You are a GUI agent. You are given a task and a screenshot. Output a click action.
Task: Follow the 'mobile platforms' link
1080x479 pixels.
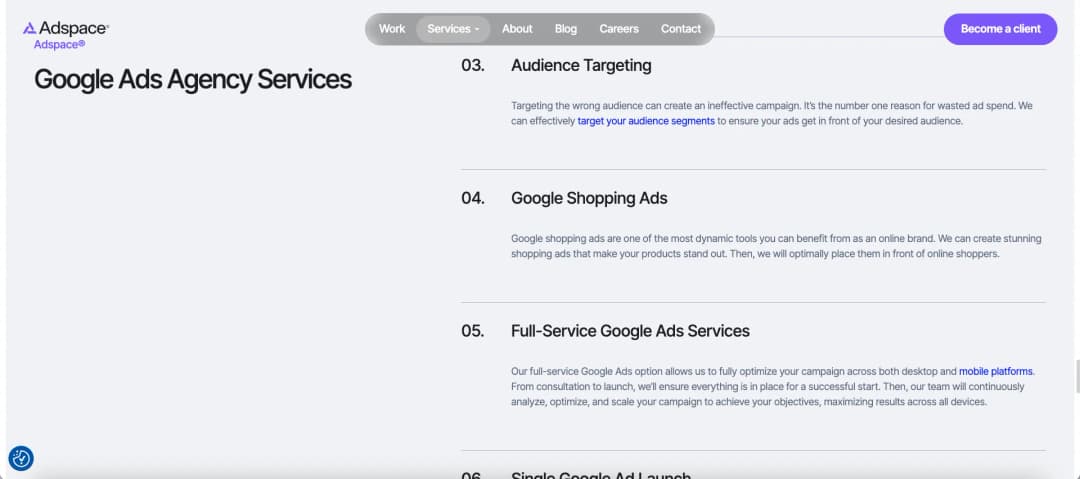996,371
